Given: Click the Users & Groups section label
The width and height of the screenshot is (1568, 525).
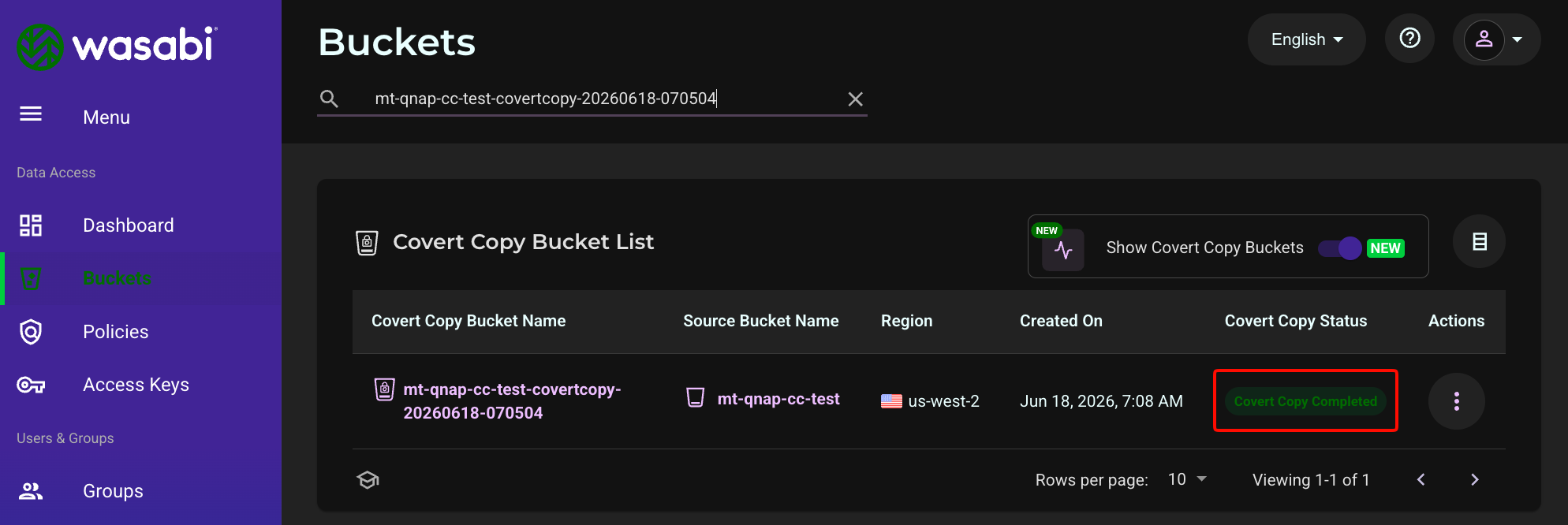Looking at the screenshot, I should [x=65, y=438].
